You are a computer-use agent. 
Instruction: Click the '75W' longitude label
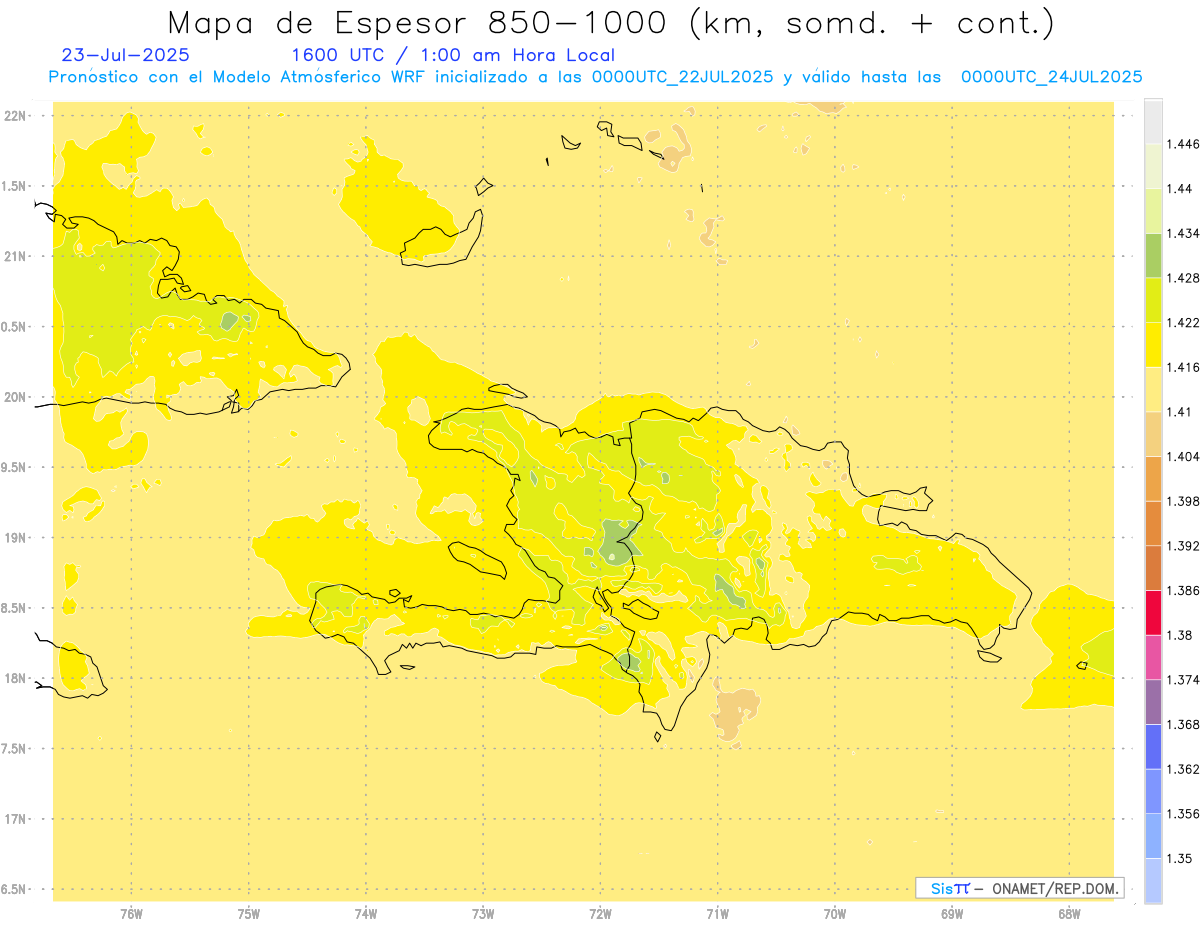(x=248, y=913)
